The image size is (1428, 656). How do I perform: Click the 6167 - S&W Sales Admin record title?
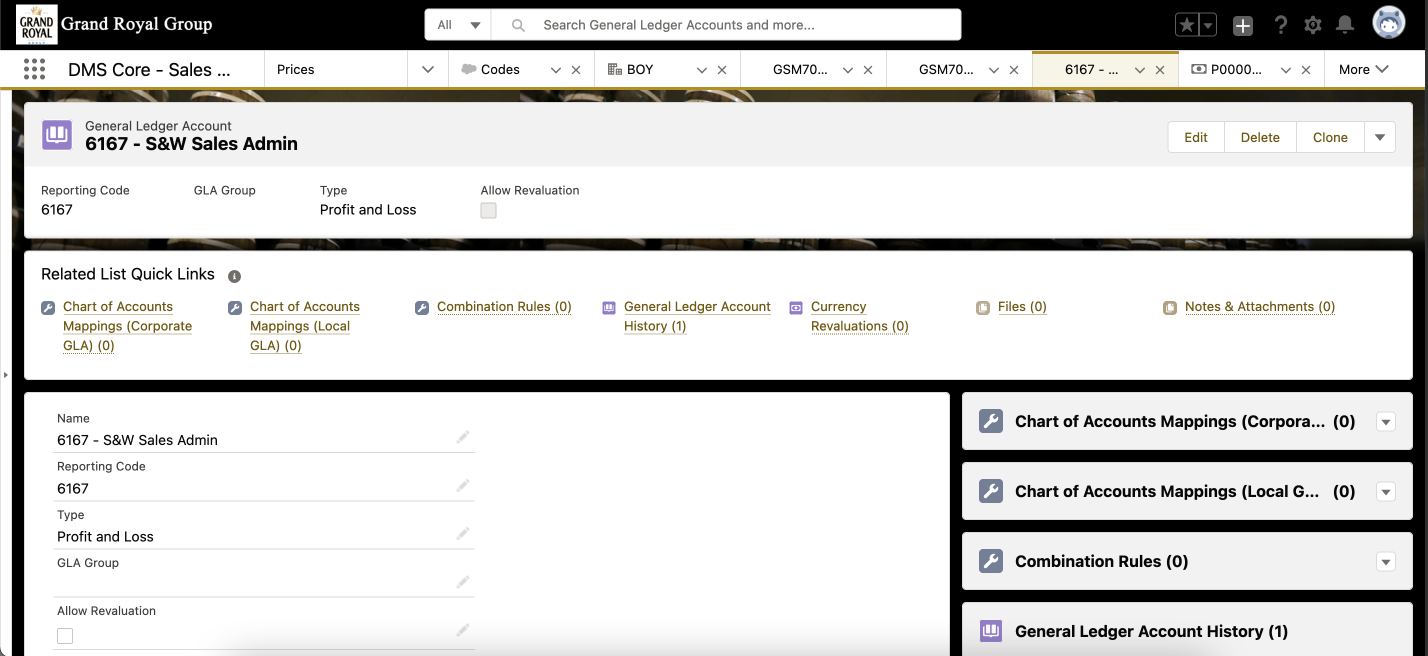click(x=191, y=144)
